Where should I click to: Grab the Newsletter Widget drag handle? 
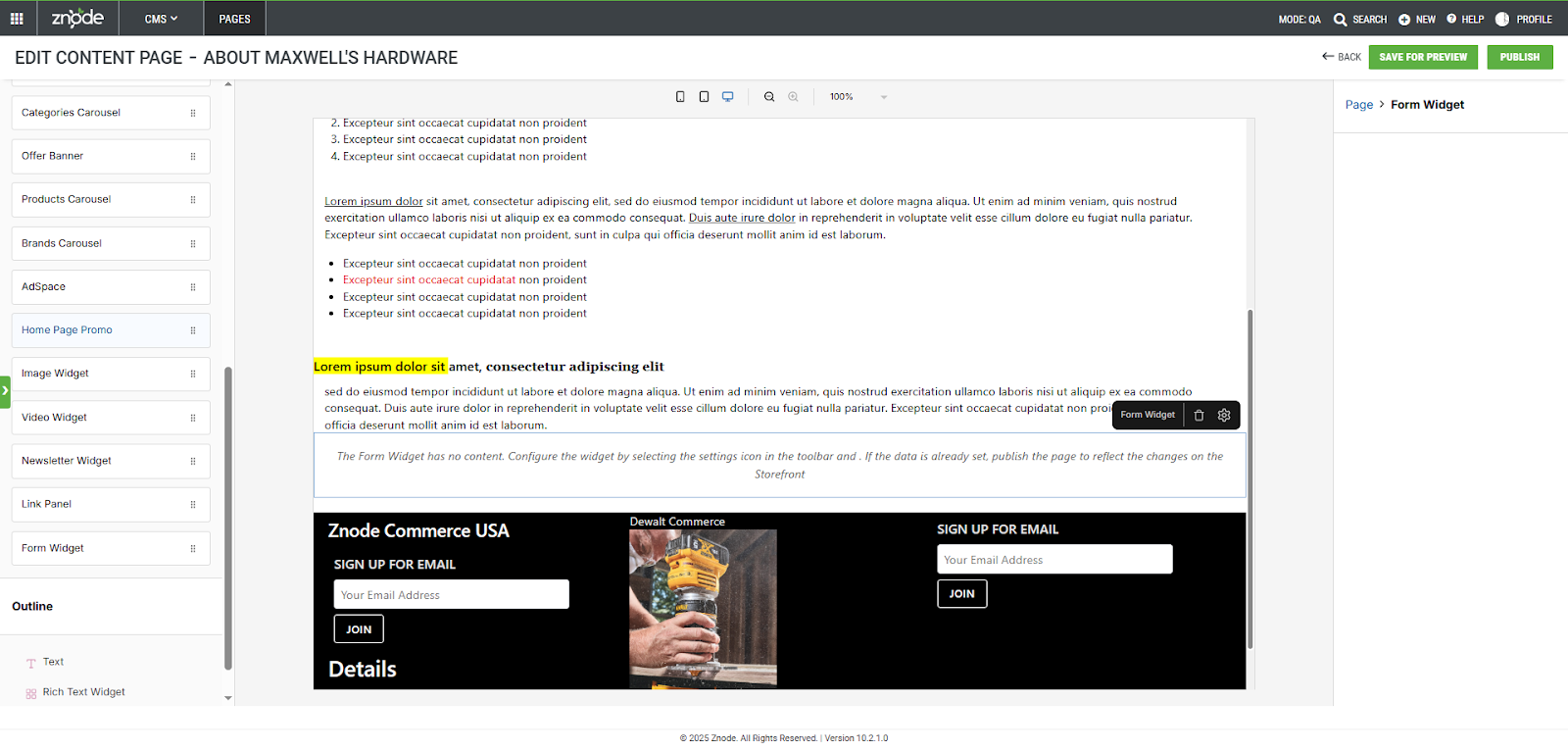[x=193, y=461]
